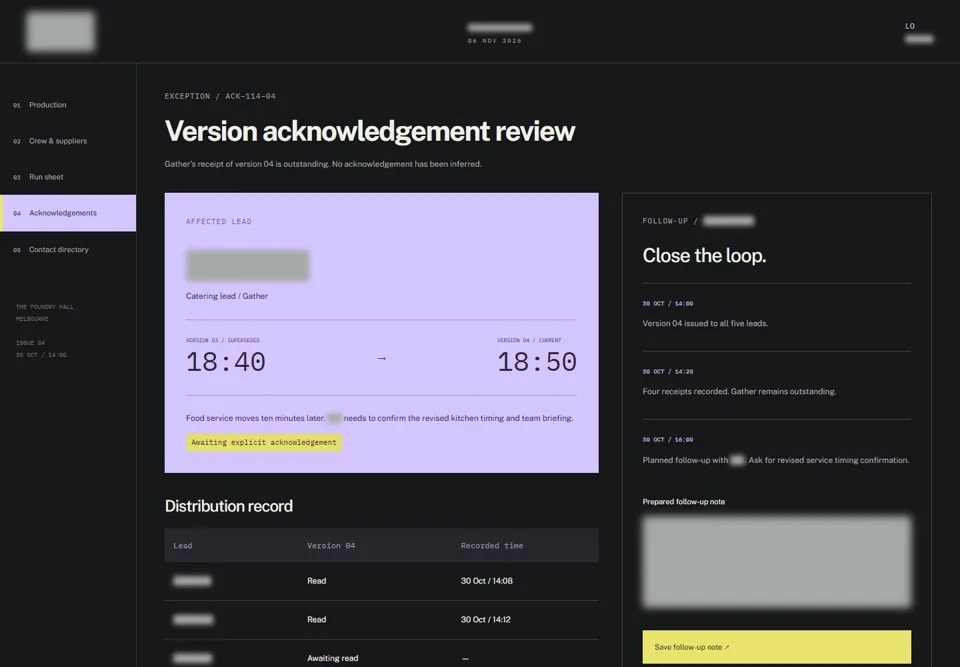The height and width of the screenshot is (667, 960).
Task: Click the blurred affected lead name
Action: coord(247,266)
